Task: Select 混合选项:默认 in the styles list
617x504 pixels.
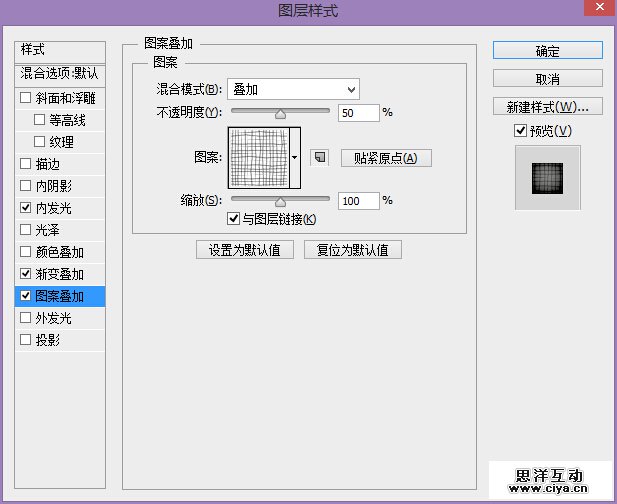Action: tap(60, 75)
